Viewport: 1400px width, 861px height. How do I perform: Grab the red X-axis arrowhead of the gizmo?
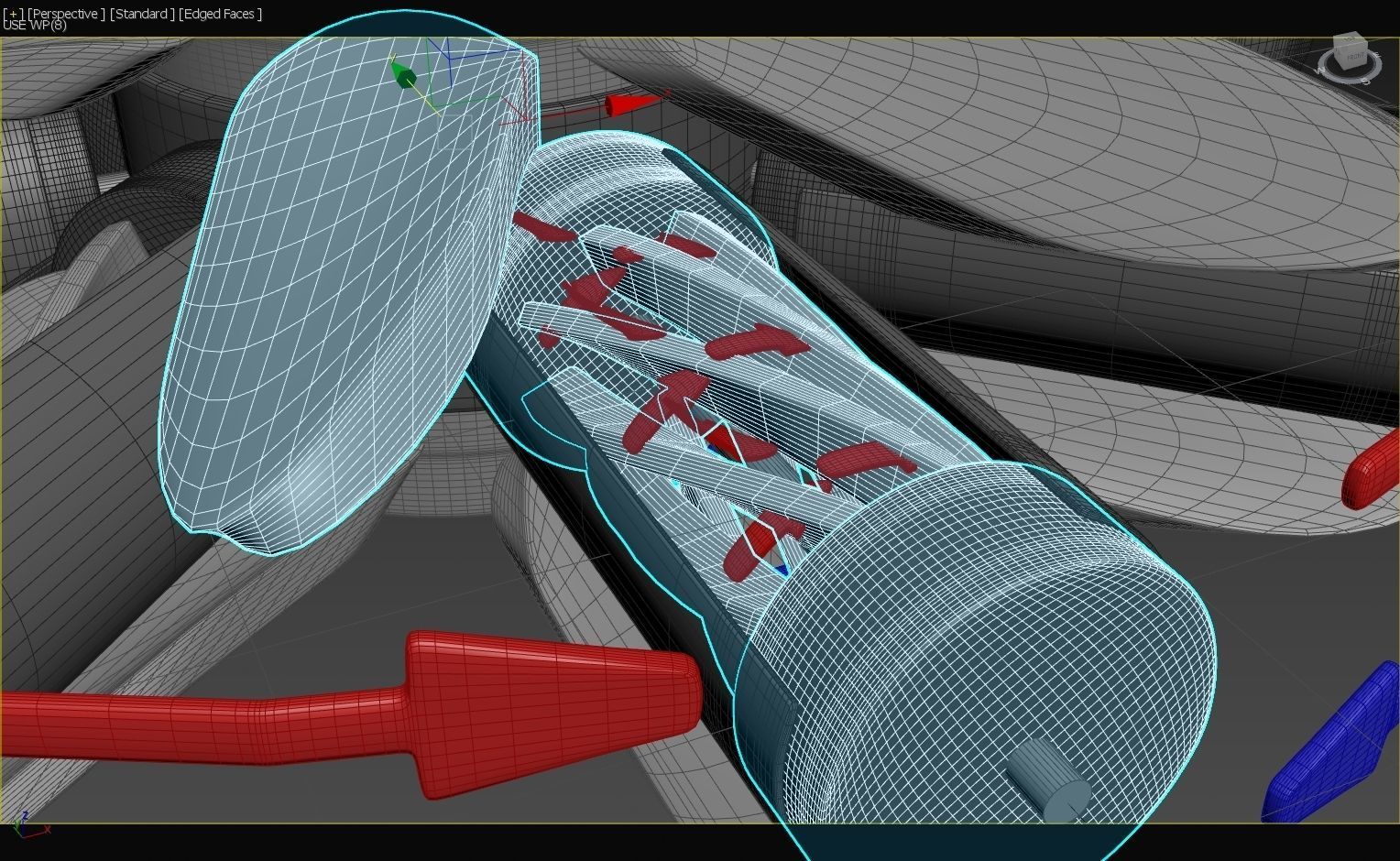point(632,104)
